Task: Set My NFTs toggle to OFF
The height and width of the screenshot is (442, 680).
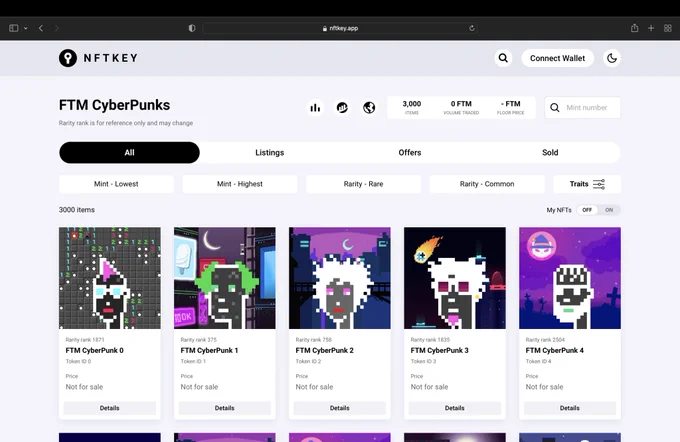Action: point(587,210)
